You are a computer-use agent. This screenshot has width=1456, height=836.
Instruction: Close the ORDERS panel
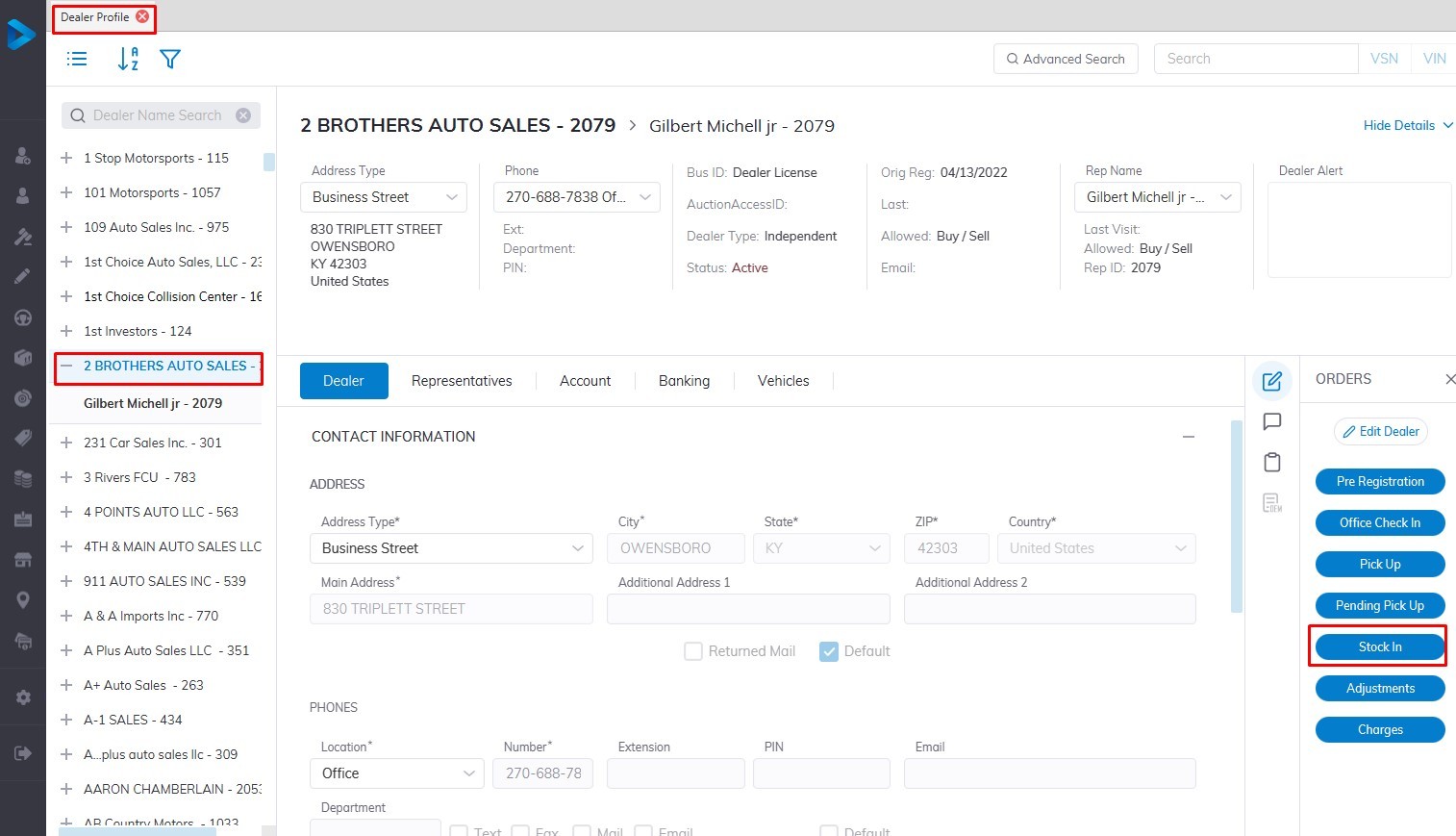(1449, 380)
